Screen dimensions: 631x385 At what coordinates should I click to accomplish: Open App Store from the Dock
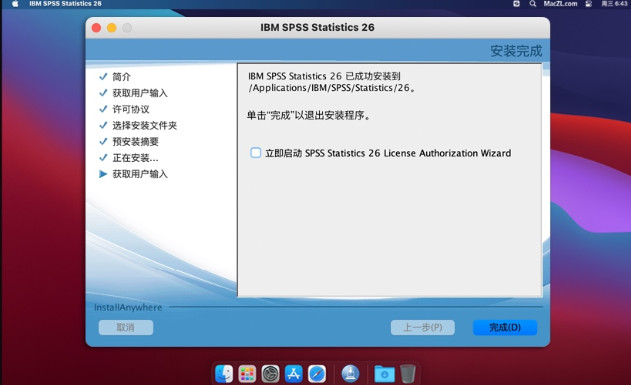tap(293, 374)
